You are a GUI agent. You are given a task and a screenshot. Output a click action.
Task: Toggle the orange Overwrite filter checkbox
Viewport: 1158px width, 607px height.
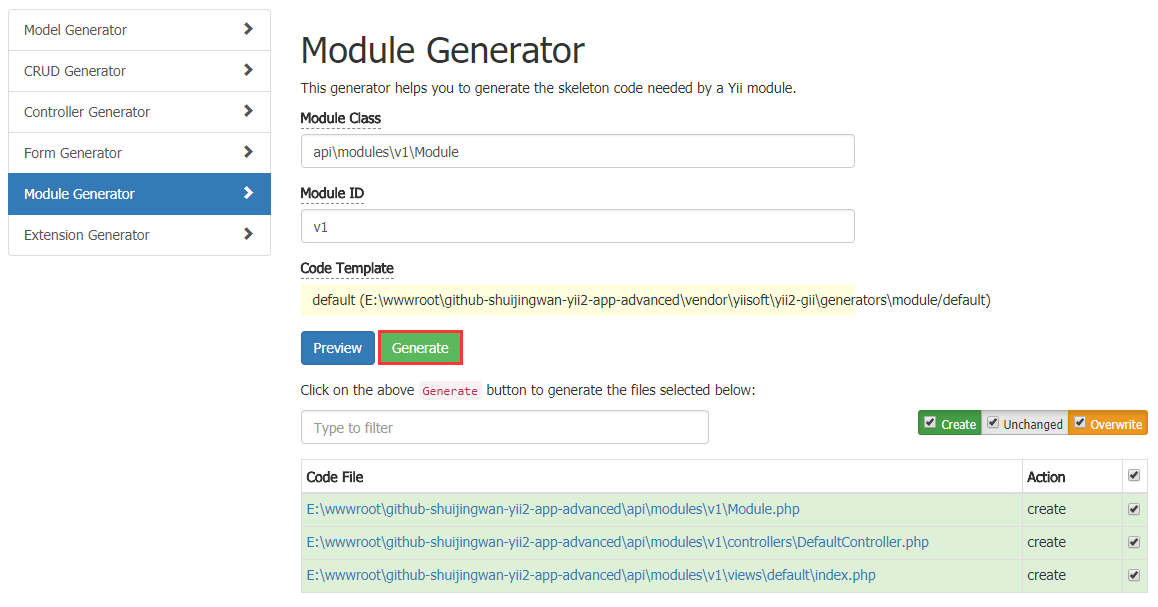(x=1080, y=422)
